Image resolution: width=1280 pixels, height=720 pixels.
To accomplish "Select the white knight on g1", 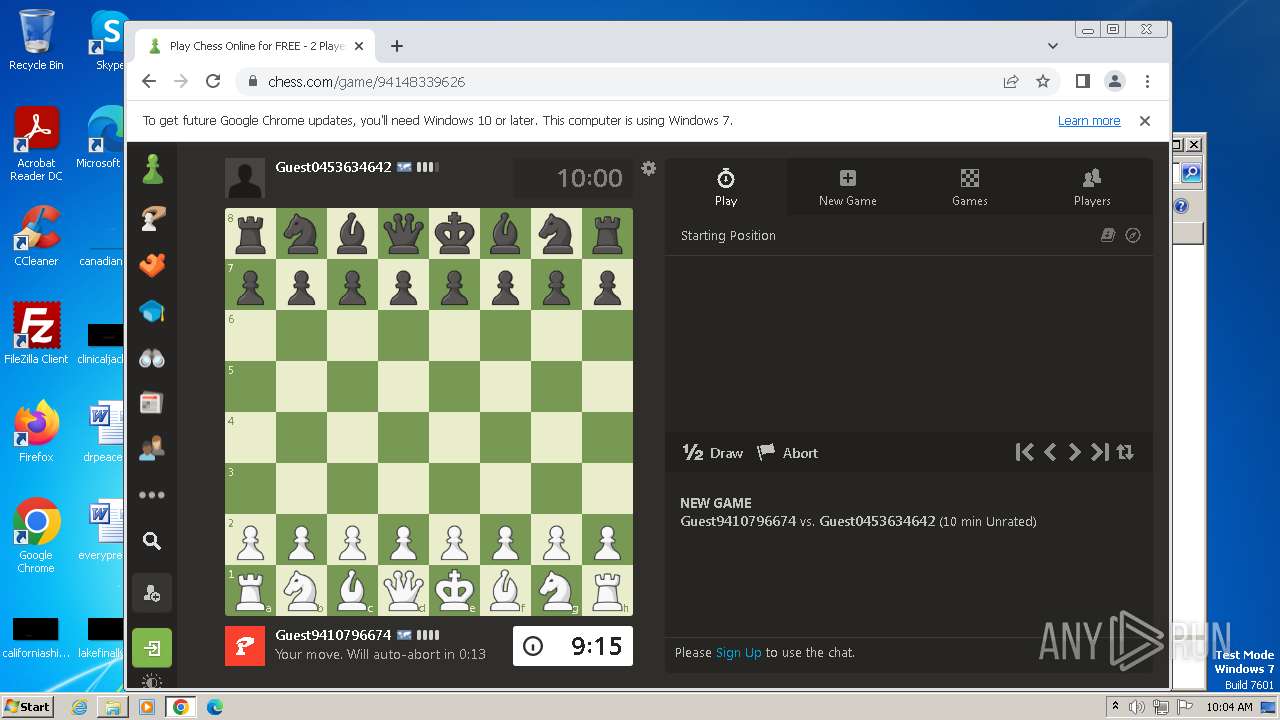I will [556, 590].
